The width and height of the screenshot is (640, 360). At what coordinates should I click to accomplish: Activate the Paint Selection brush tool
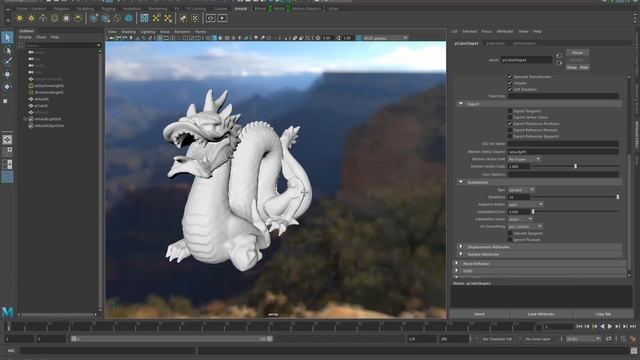tap(8, 61)
